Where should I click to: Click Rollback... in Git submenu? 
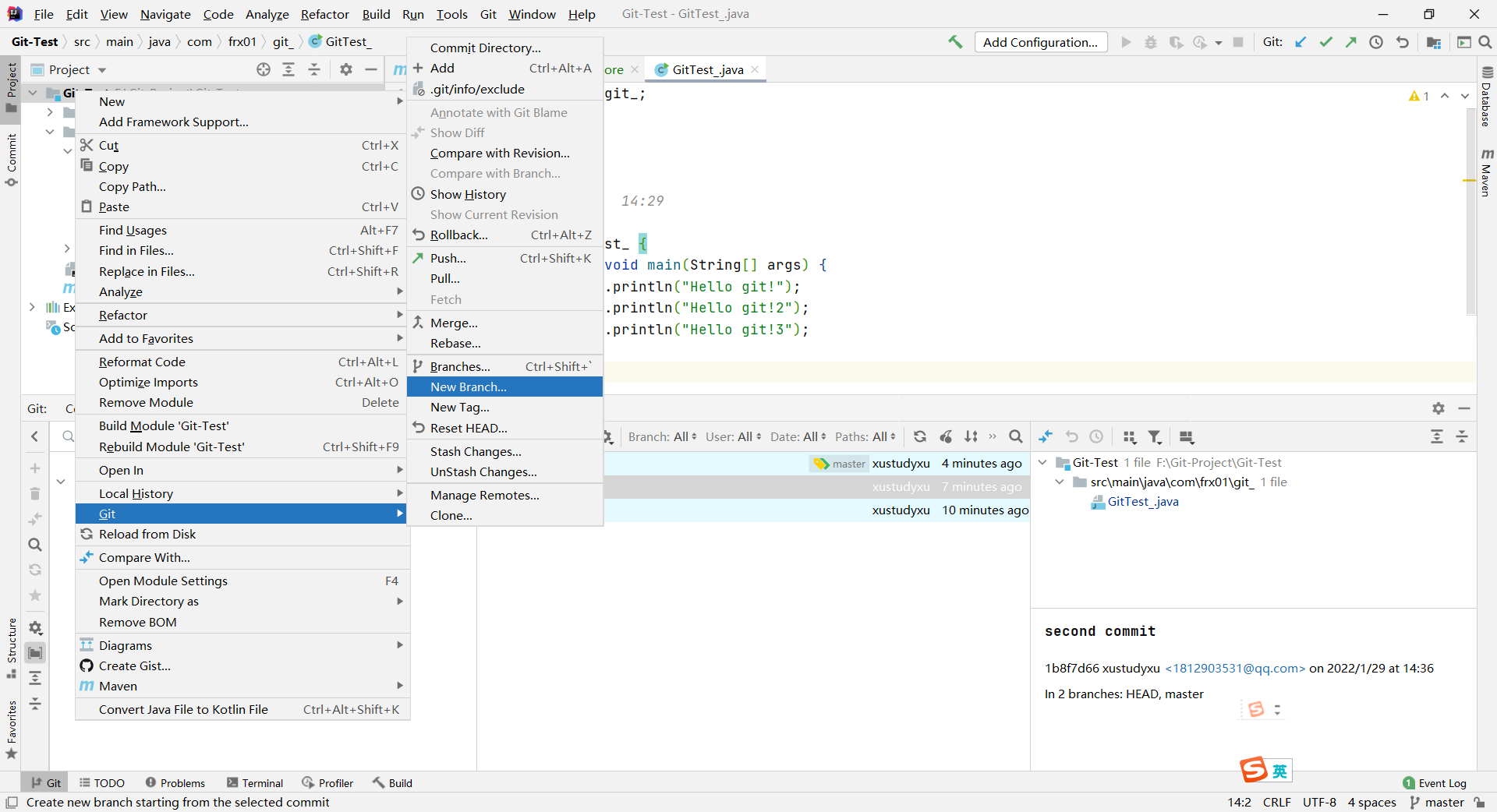click(504, 235)
